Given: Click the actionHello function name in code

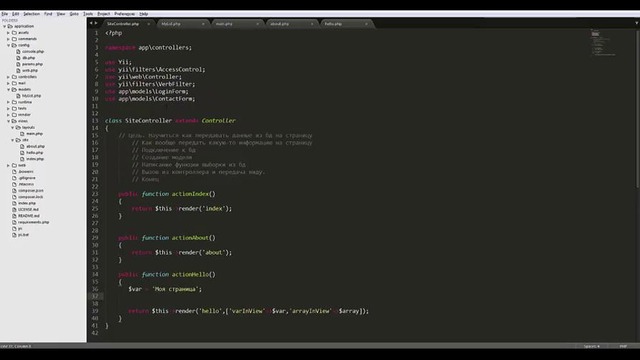Looking at the screenshot, I should click(190, 274).
